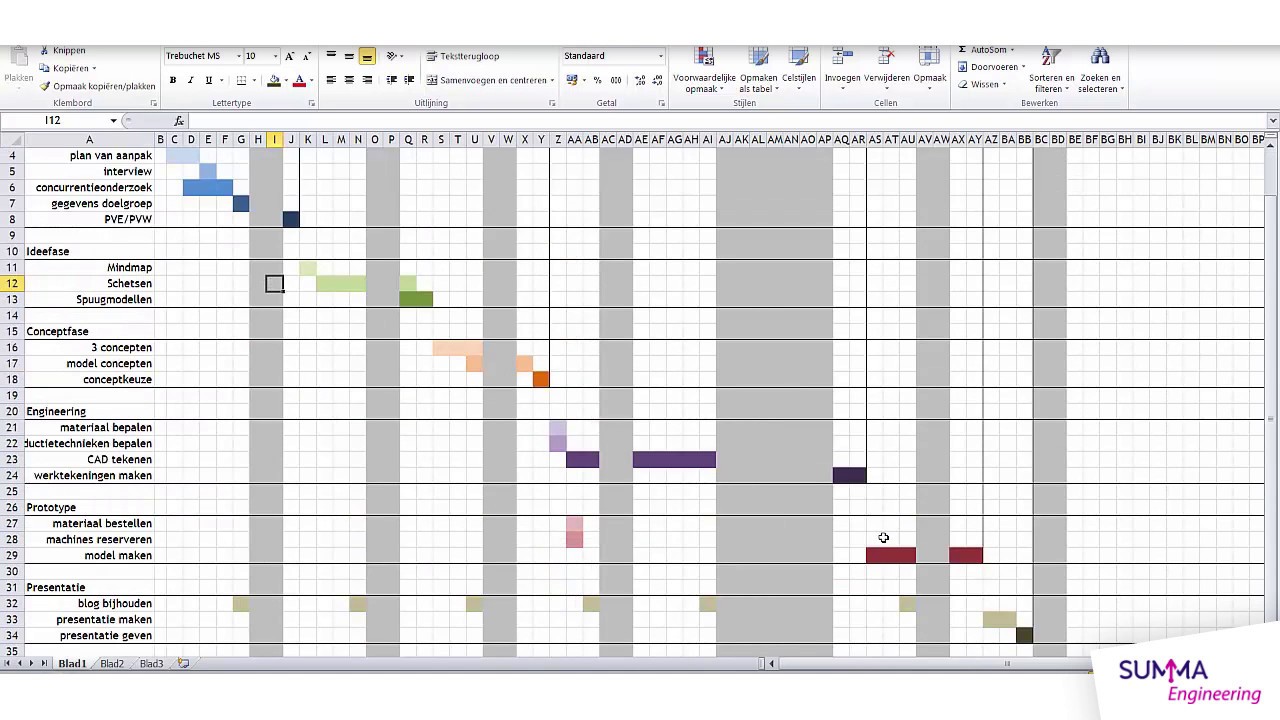Click the insert new worksheet tab icon
This screenshot has width=1280, height=720.
[183, 663]
